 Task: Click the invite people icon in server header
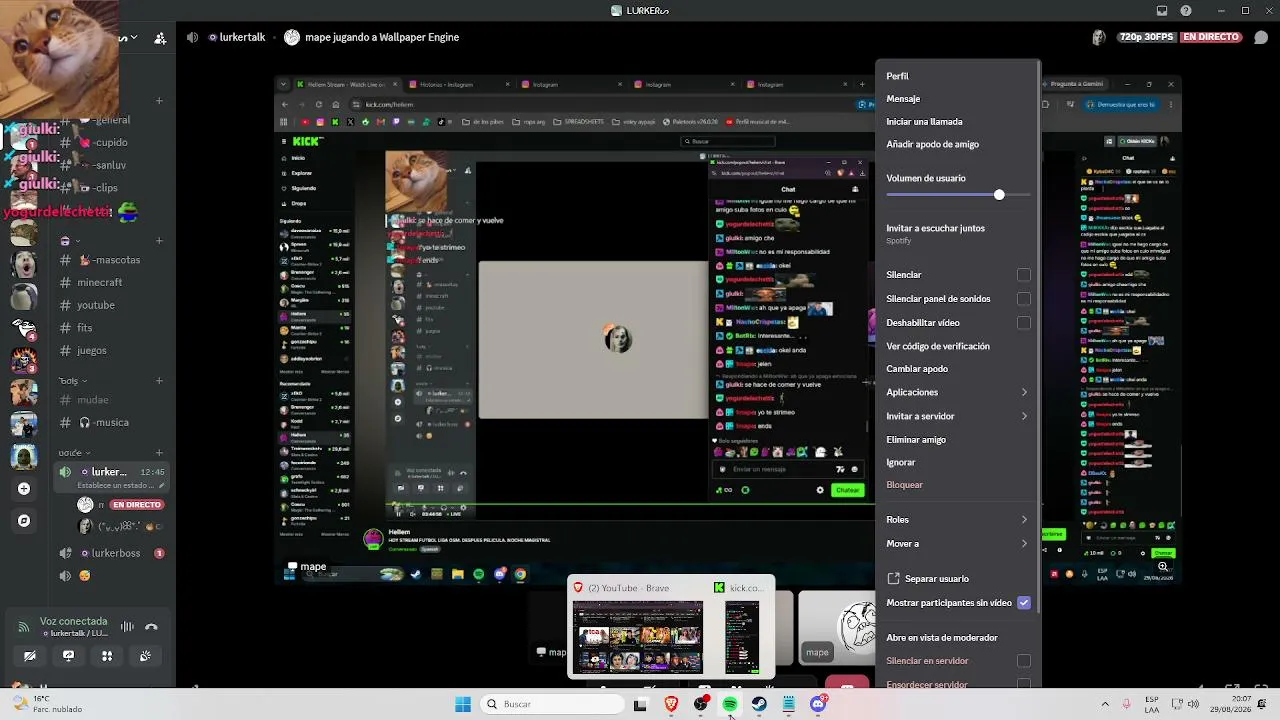tap(160, 38)
